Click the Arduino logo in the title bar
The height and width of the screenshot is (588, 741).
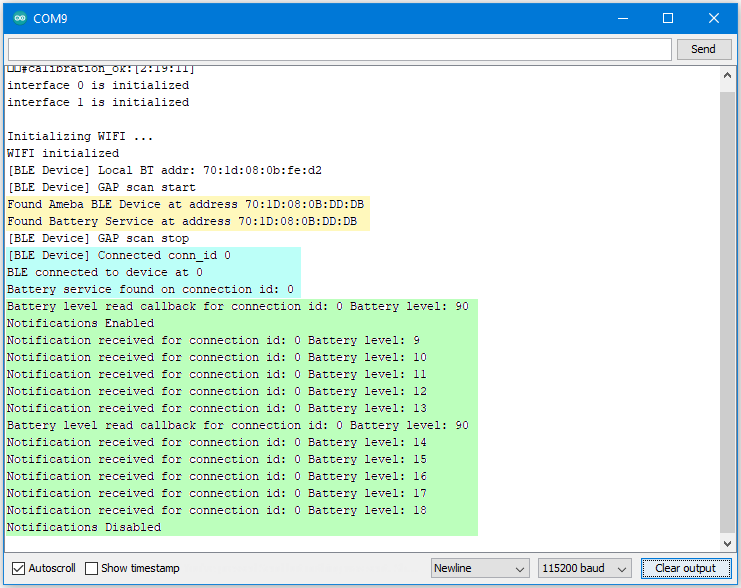(x=20, y=18)
